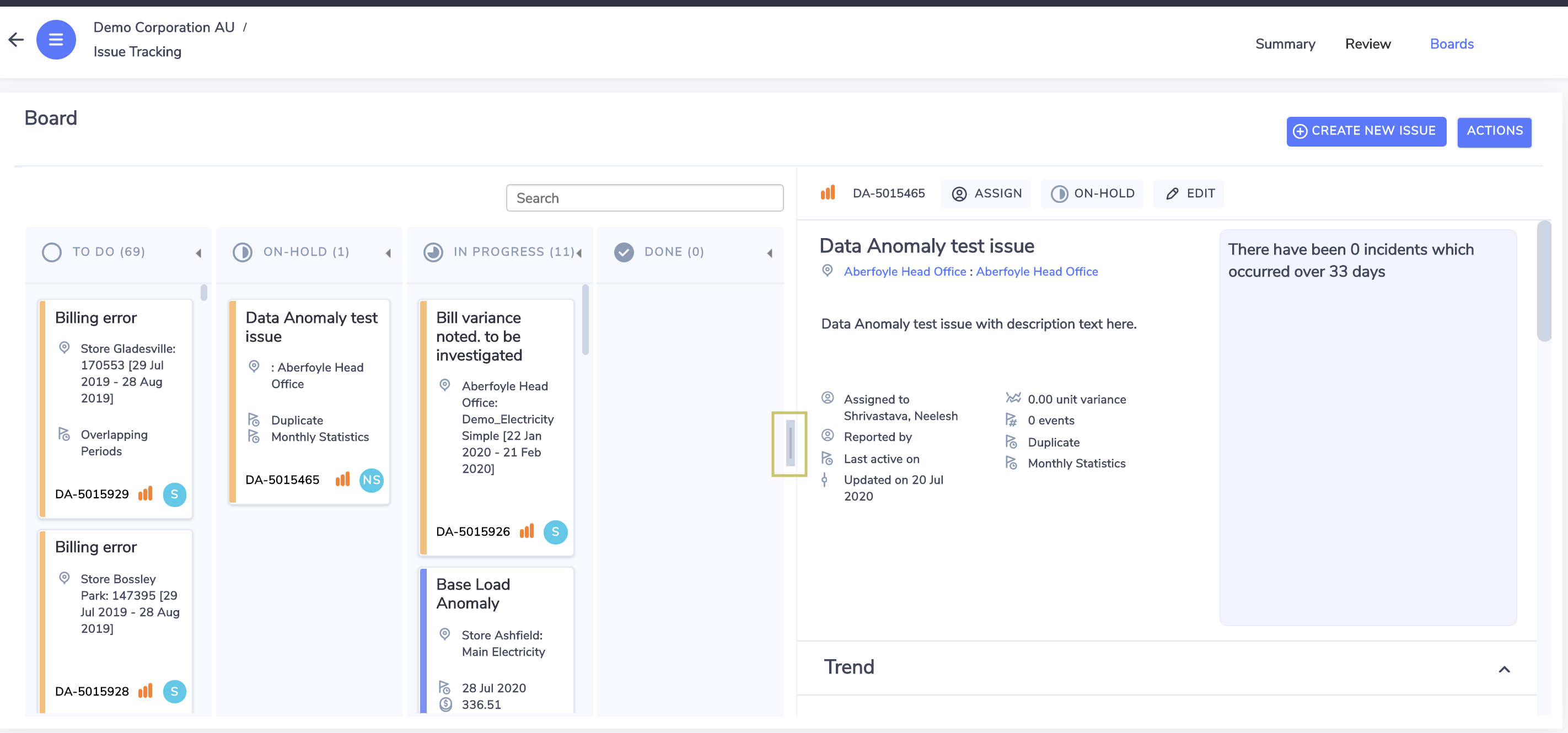Click the NS avatar on card DA-5015465
Image resolution: width=1568 pixels, height=733 pixels.
pyautogui.click(x=371, y=480)
